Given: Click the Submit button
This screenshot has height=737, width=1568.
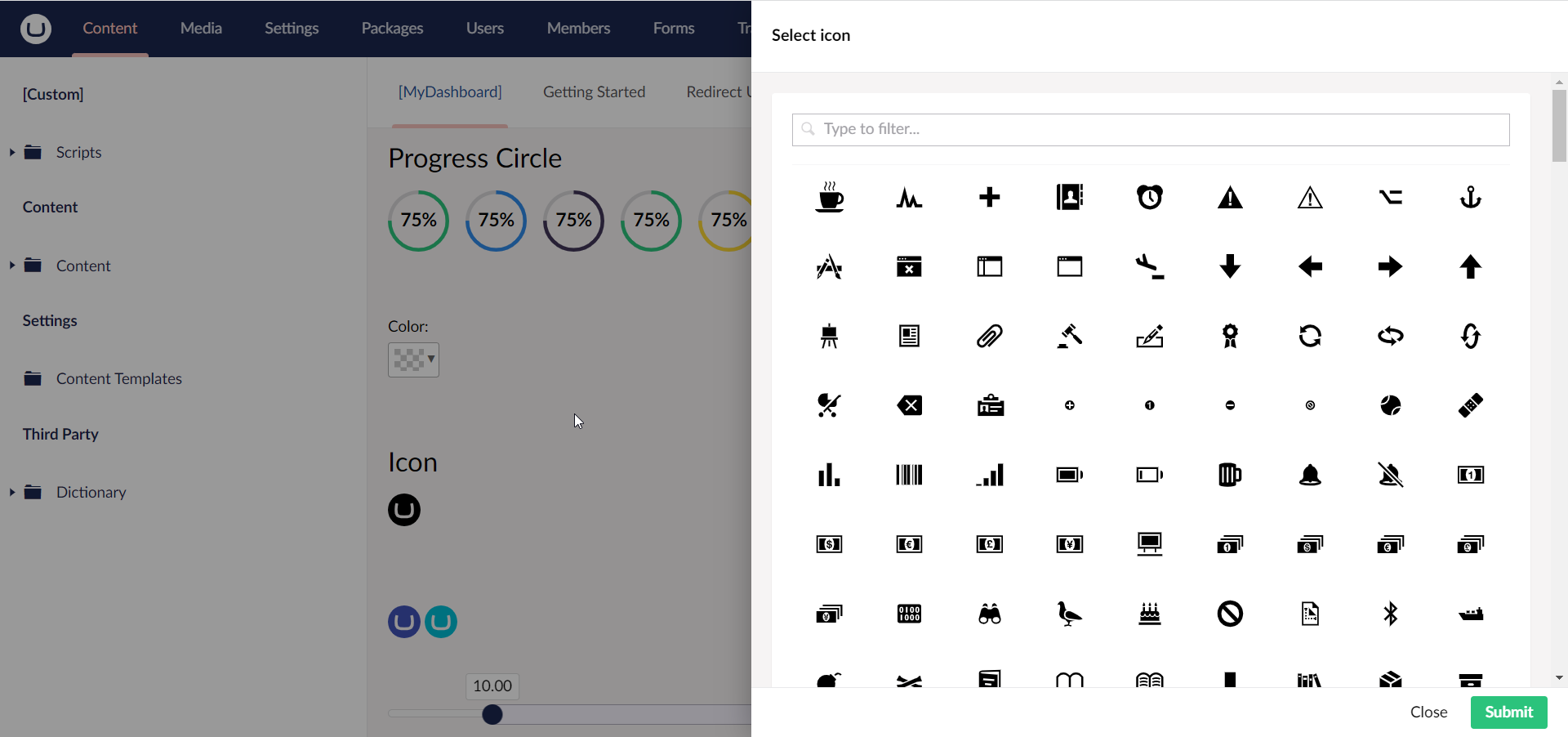Looking at the screenshot, I should [1508, 712].
